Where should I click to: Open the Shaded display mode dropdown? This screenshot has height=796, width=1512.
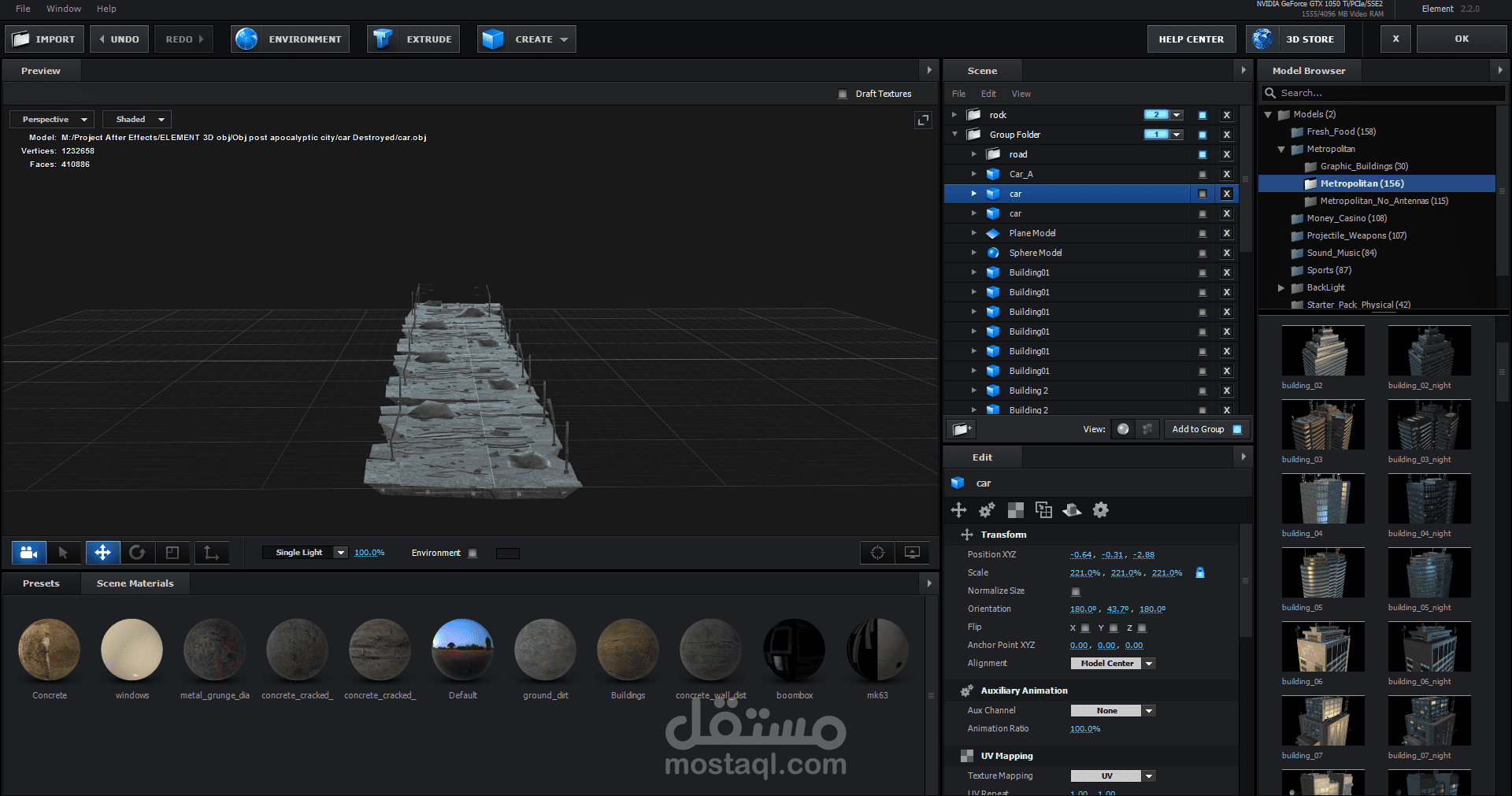[x=137, y=120]
